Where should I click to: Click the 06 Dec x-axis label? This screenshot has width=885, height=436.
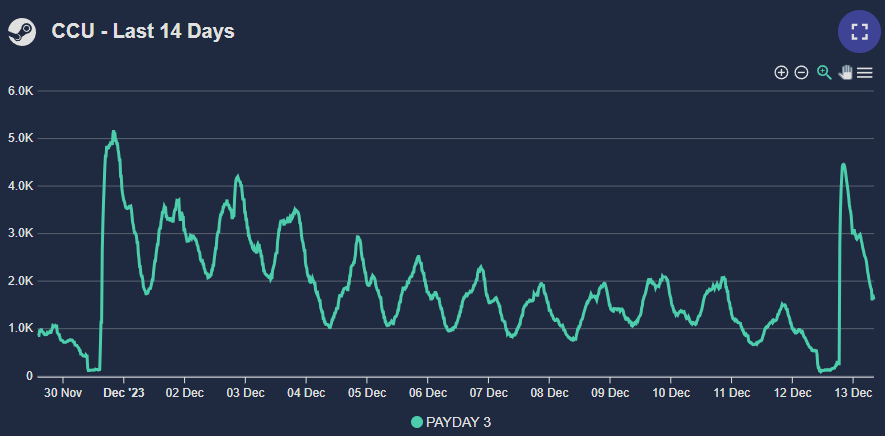pos(427,393)
